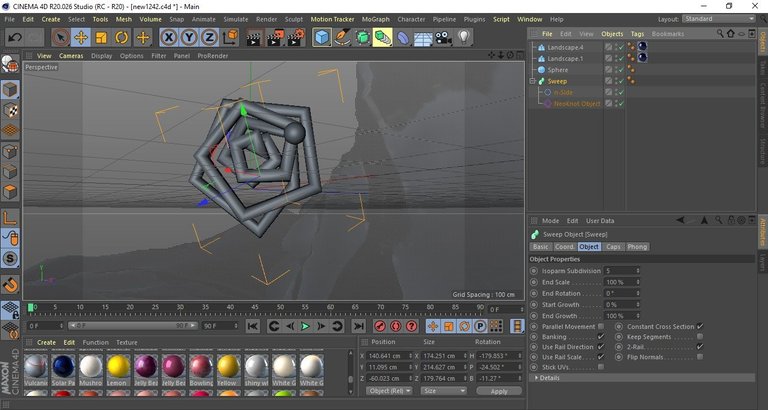Activate the Scale tool
This screenshot has height=410, width=768.
click(x=101, y=37)
